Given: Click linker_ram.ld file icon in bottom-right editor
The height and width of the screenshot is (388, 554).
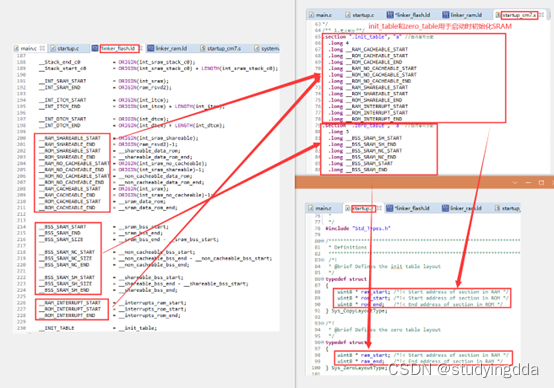Looking at the screenshot, I should coord(446,208).
